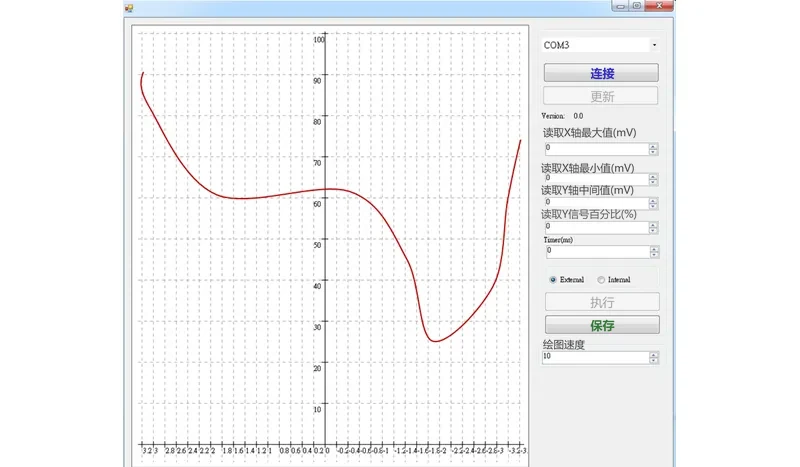Image resolution: width=800 pixels, height=467 pixels.
Task: Minimize the application window
Action: [x=620, y=6]
